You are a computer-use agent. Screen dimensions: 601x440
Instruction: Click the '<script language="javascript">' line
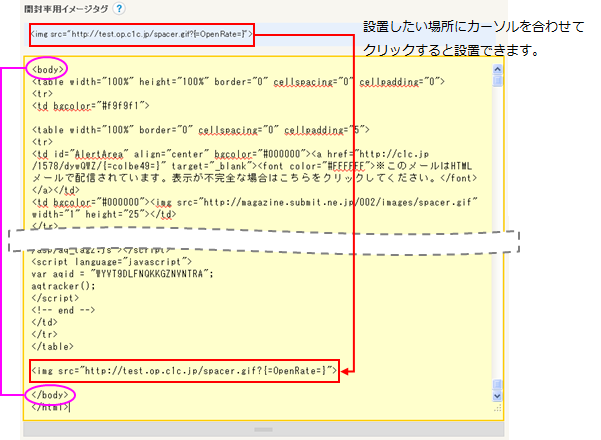(x=112, y=262)
